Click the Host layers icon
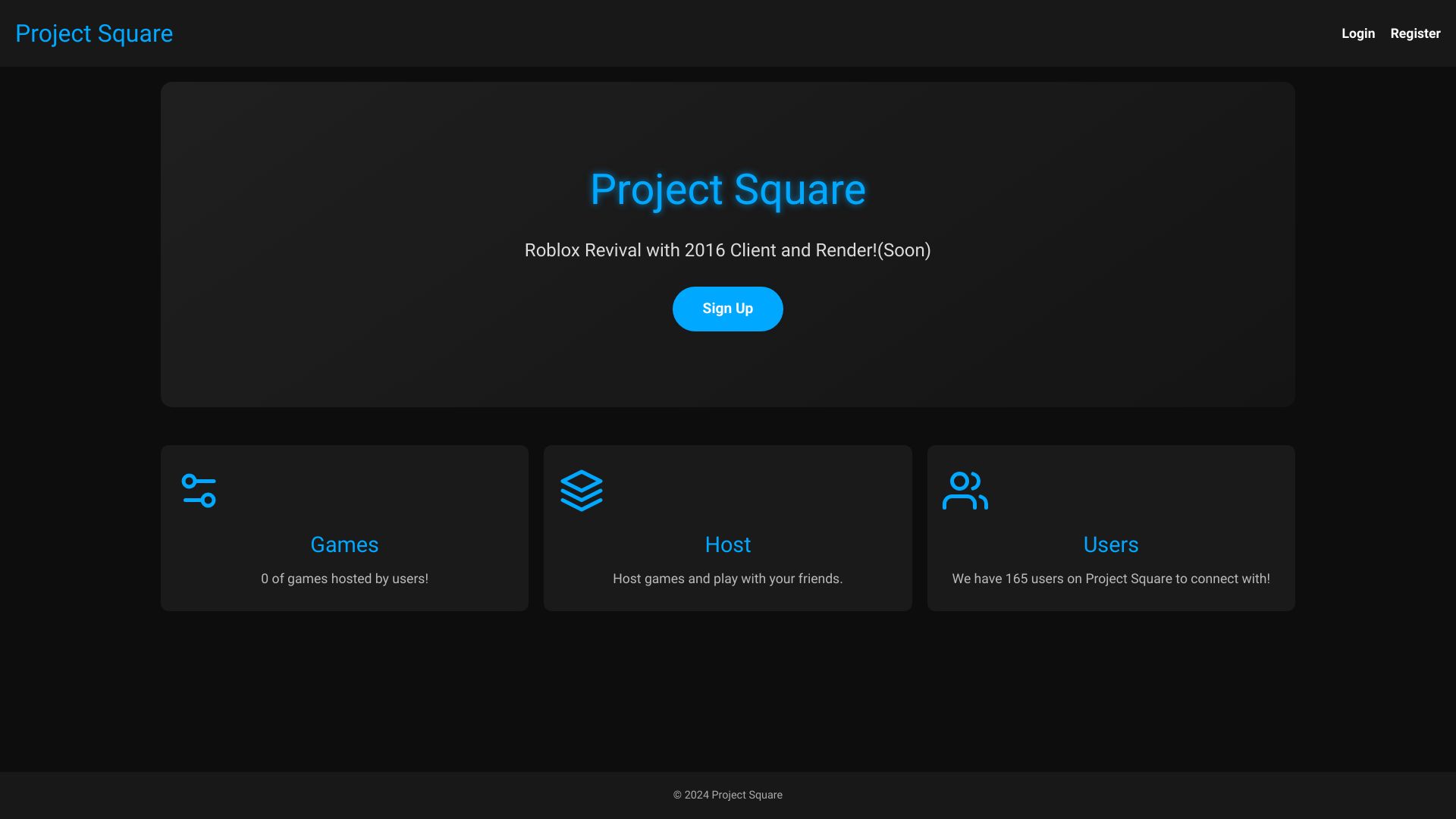Screen dimensions: 1456x819 click(x=582, y=491)
